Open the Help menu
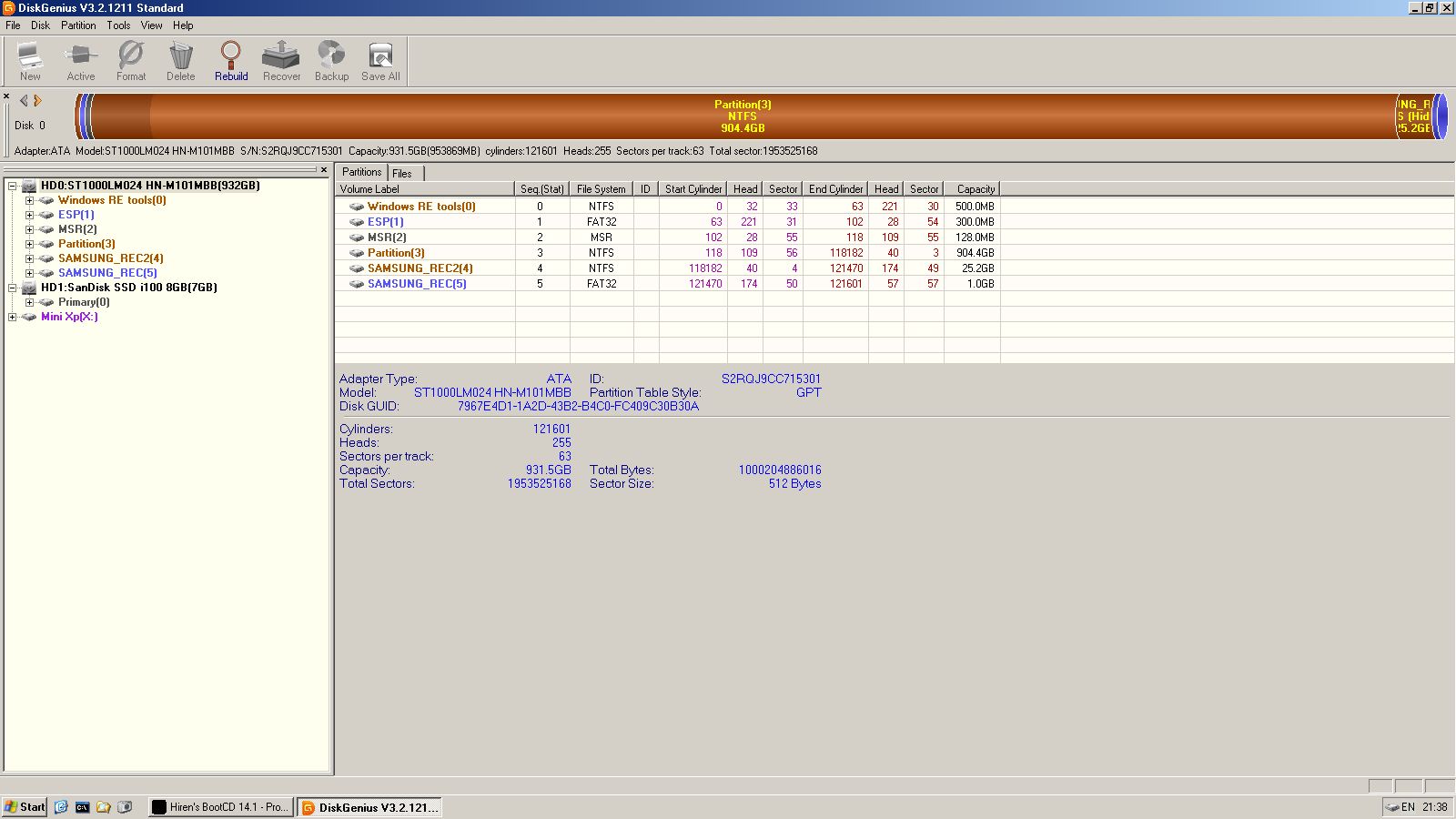 (x=183, y=25)
